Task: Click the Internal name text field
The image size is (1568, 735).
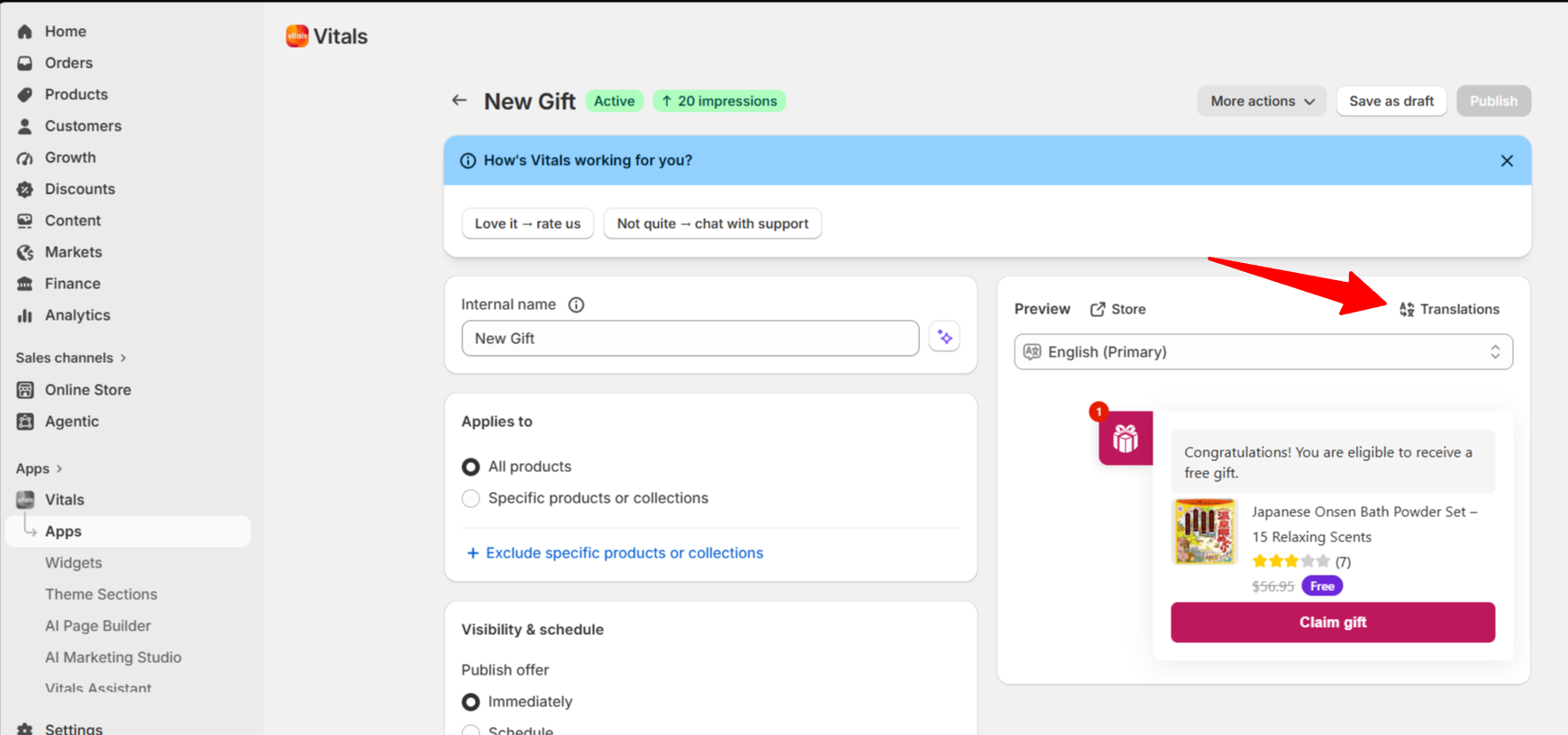Action: coord(690,339)
